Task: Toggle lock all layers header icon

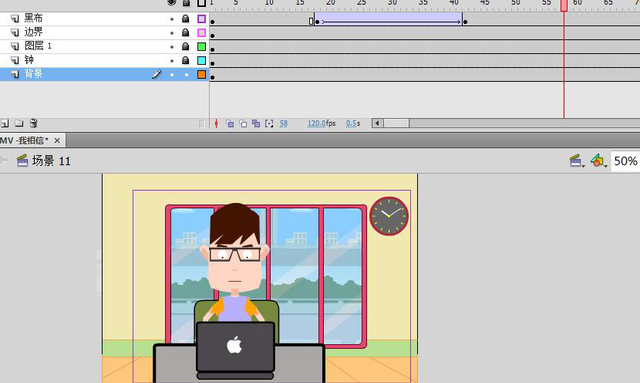Action: (x=186, y=3)
